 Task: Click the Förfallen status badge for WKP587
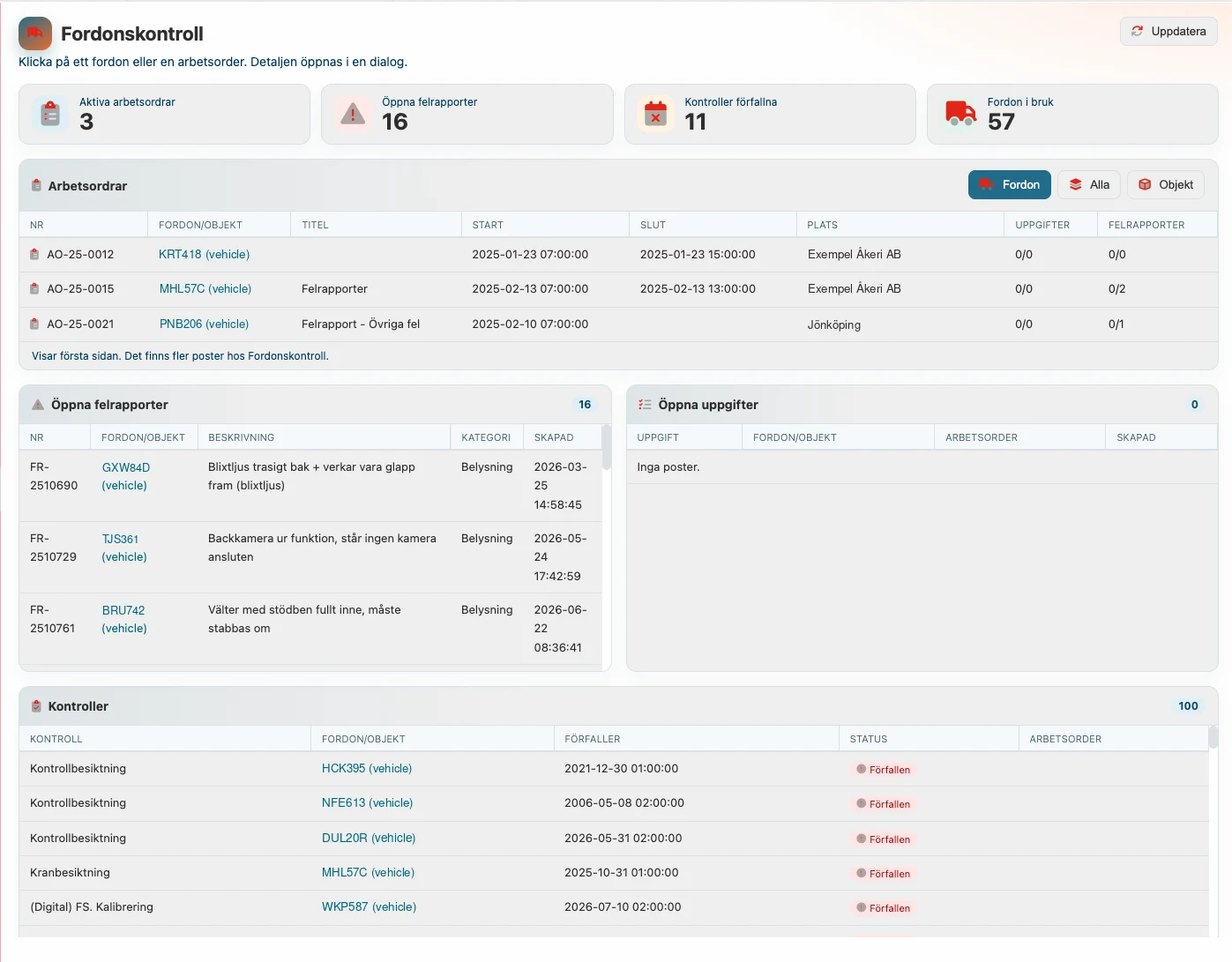(x=883, y=908)
